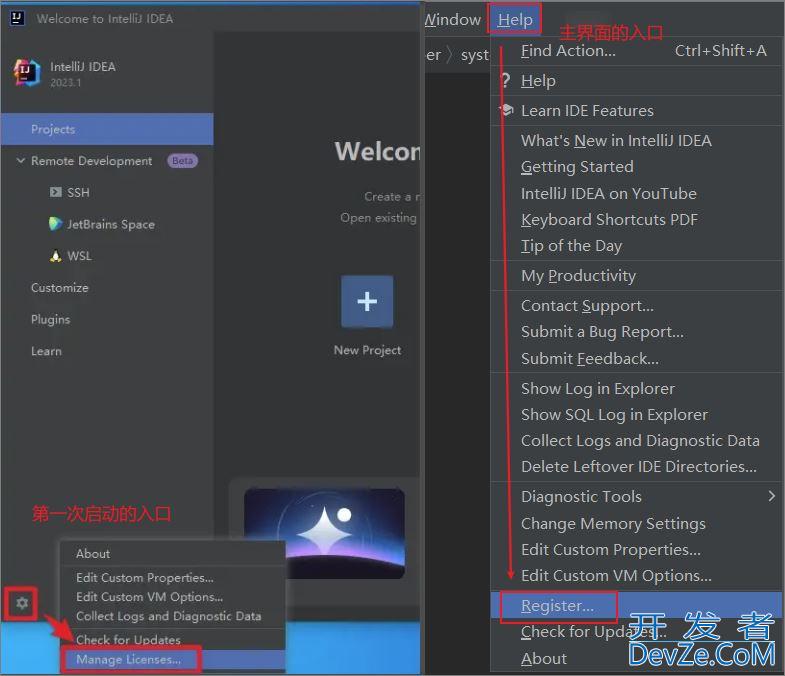Open the Diagnostic Tools submenu arrow
The width and height of the screenshot is (785, 676).
(x=771, y=496)
